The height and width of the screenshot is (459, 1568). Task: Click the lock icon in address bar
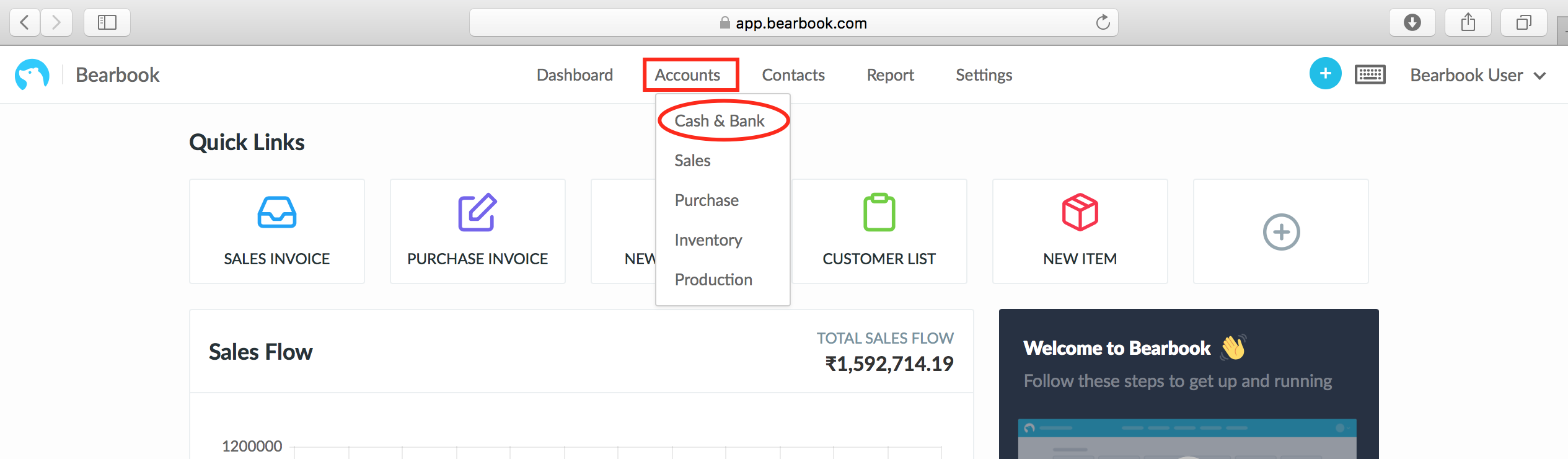[725, 23]
